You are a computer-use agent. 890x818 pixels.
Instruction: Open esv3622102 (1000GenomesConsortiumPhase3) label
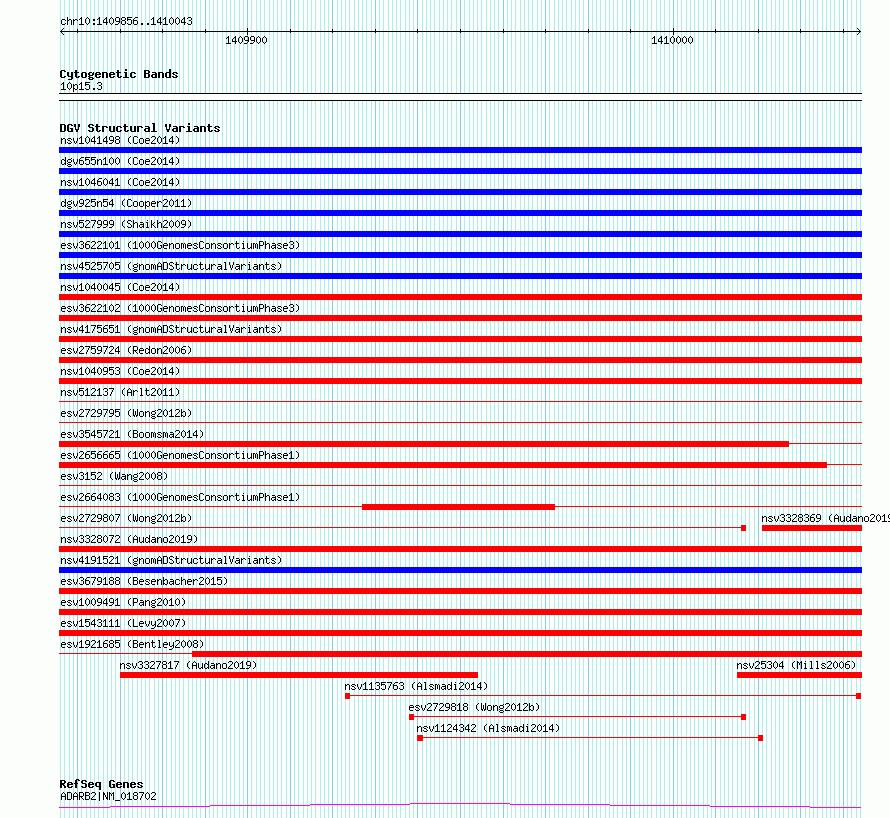(x=180, y=308)
